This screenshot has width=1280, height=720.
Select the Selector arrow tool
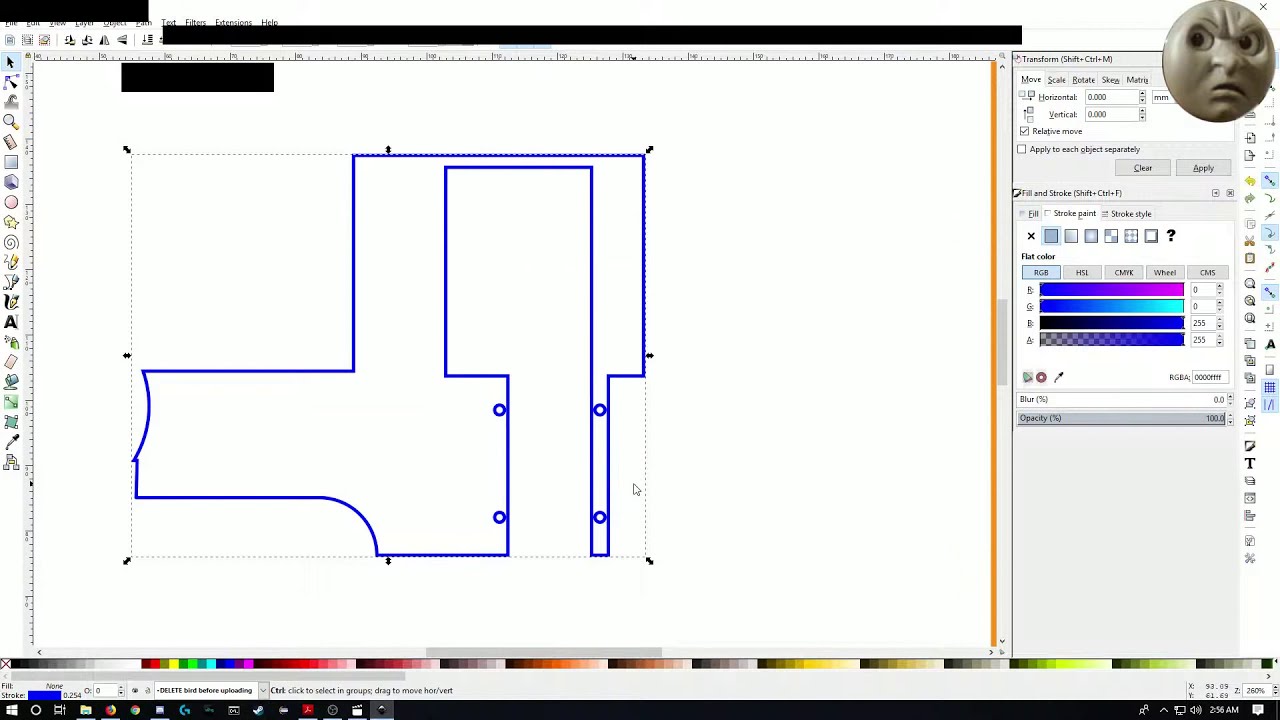(11, 62)
